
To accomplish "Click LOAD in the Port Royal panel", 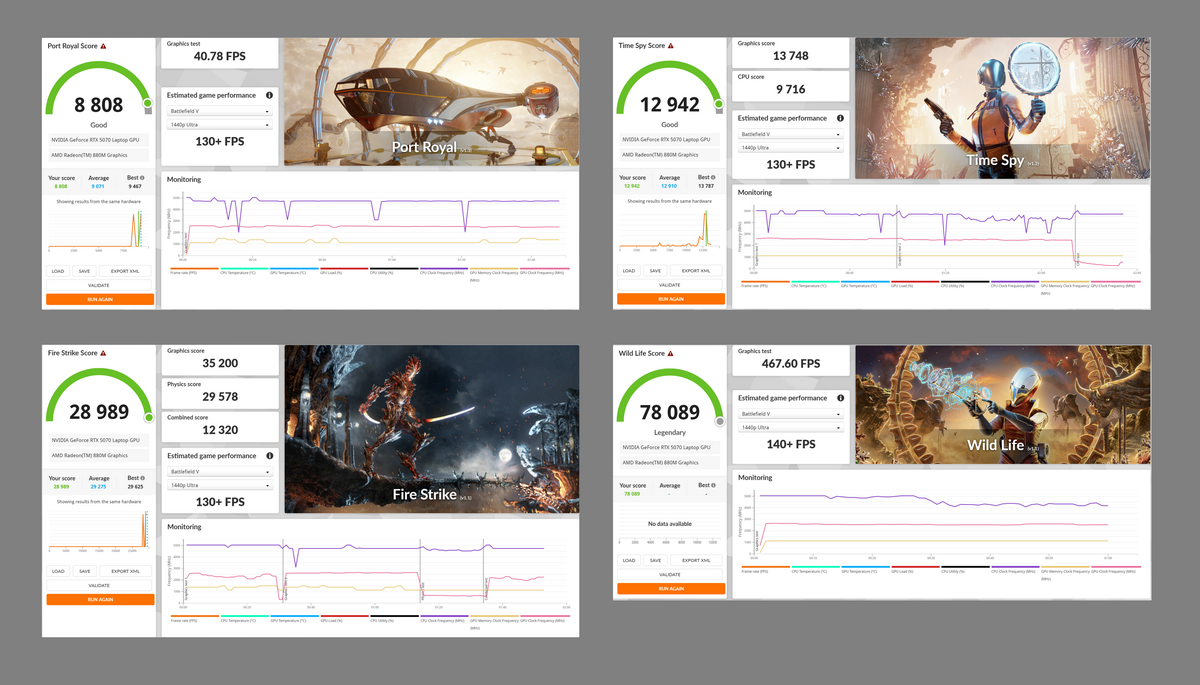I will coord(58,271).
